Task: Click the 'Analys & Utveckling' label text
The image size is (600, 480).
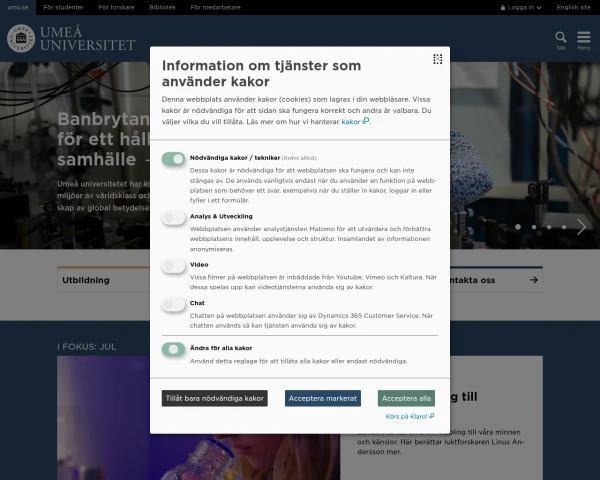Action: coord(221,216)
